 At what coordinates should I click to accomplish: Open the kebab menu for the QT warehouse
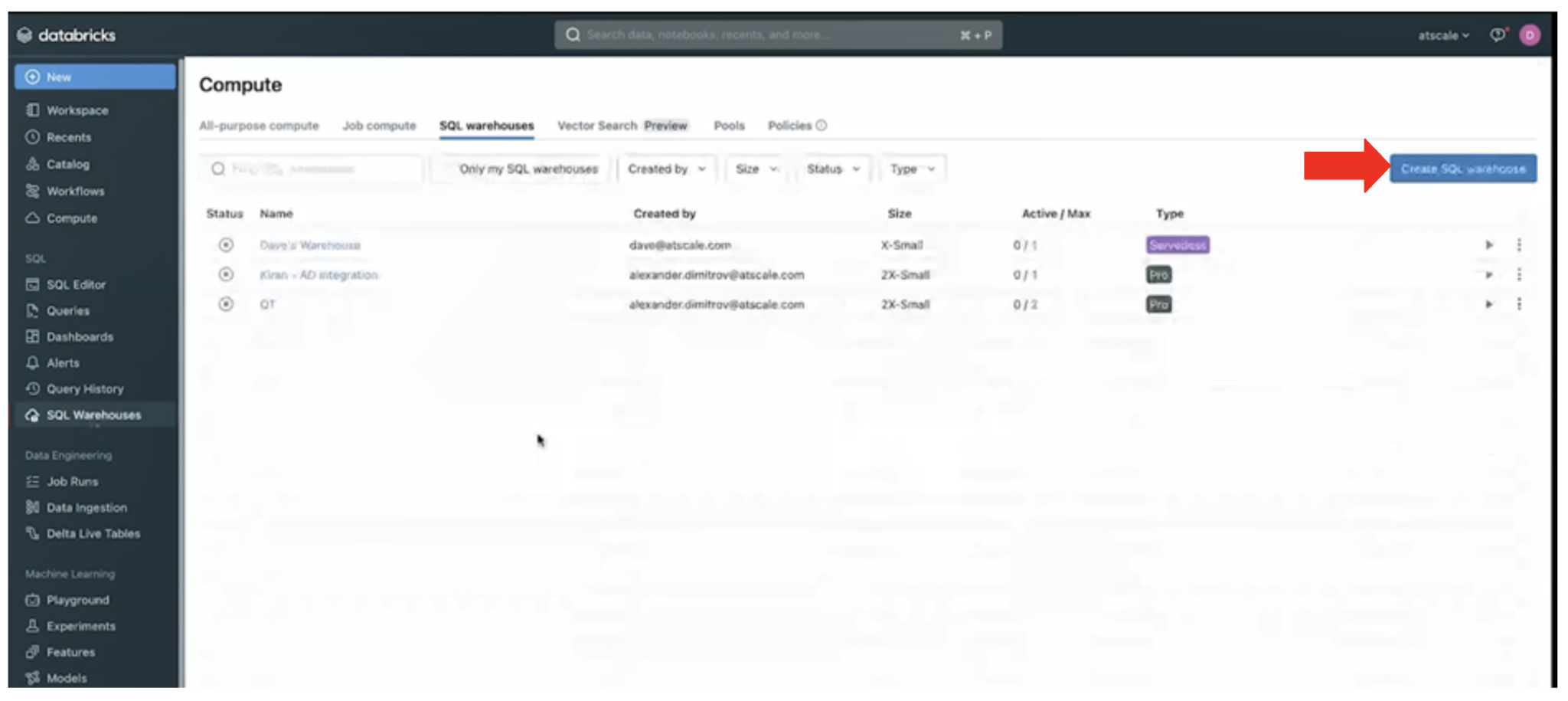pos(1520,304)
